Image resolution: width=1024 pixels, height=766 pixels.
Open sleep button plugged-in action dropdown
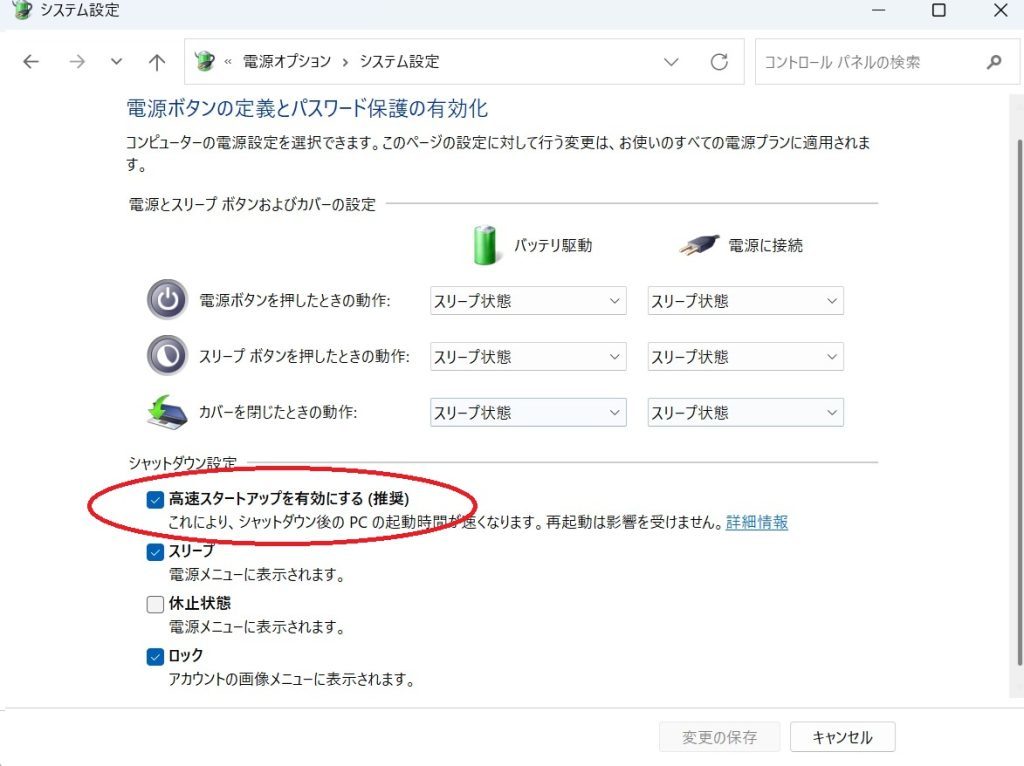[x=745, y=357]
